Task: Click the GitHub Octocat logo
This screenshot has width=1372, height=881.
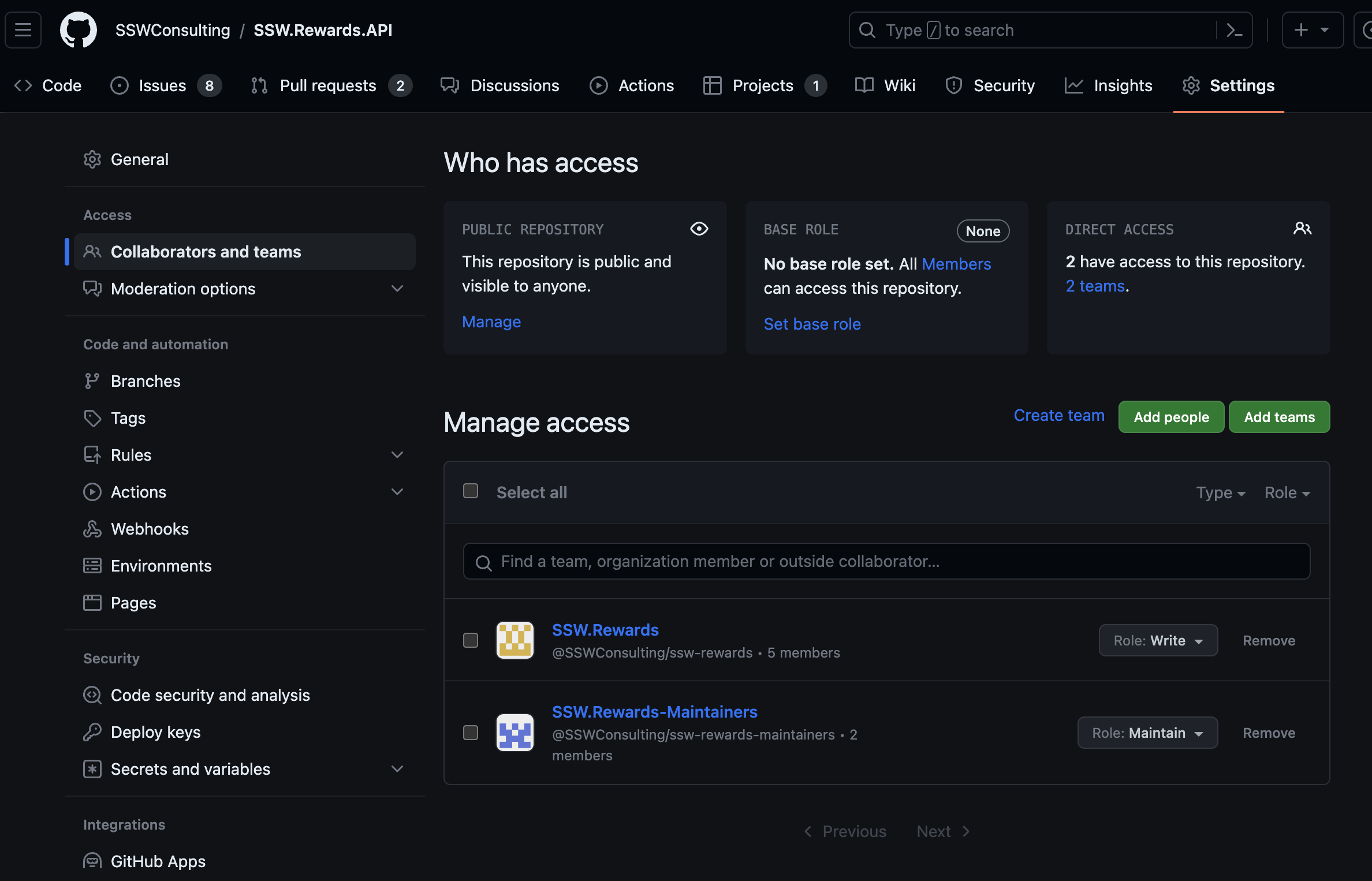Action: (79, 30)
